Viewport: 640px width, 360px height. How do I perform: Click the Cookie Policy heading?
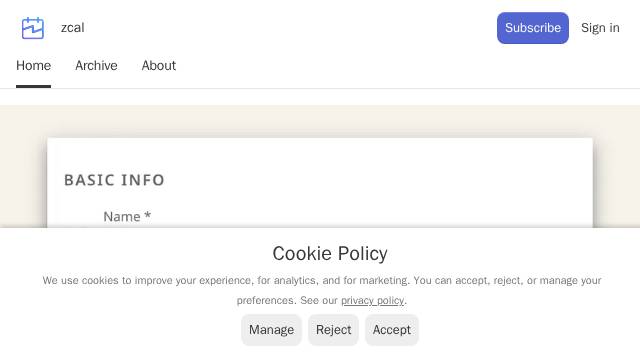click(330, 253)
